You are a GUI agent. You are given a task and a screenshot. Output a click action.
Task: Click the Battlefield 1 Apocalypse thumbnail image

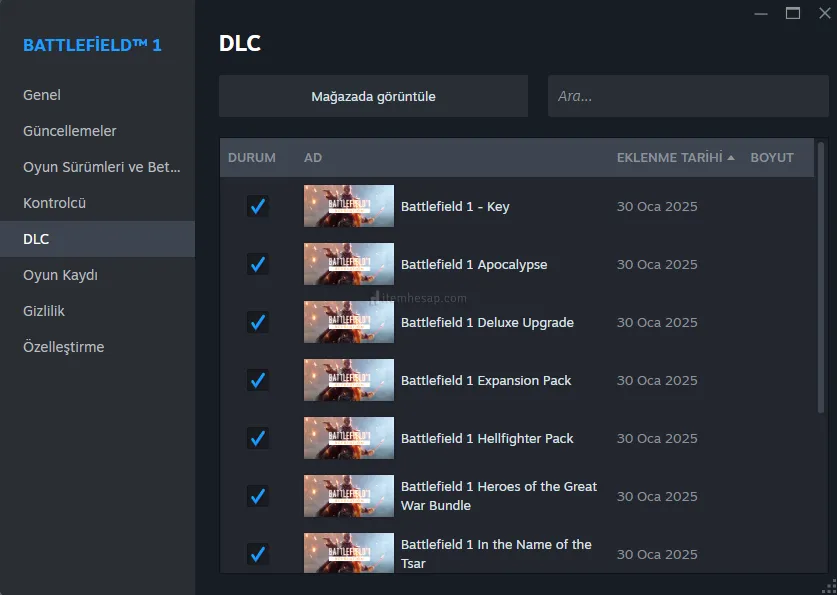click(x=348, y=264)
